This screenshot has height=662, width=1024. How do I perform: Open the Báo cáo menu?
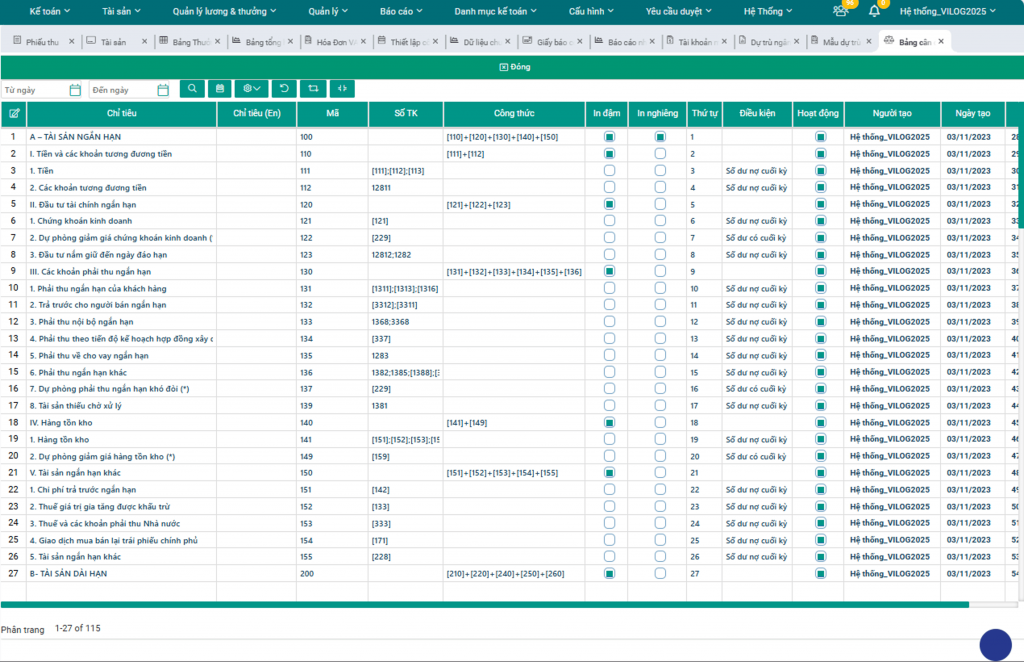click(402, 11)
